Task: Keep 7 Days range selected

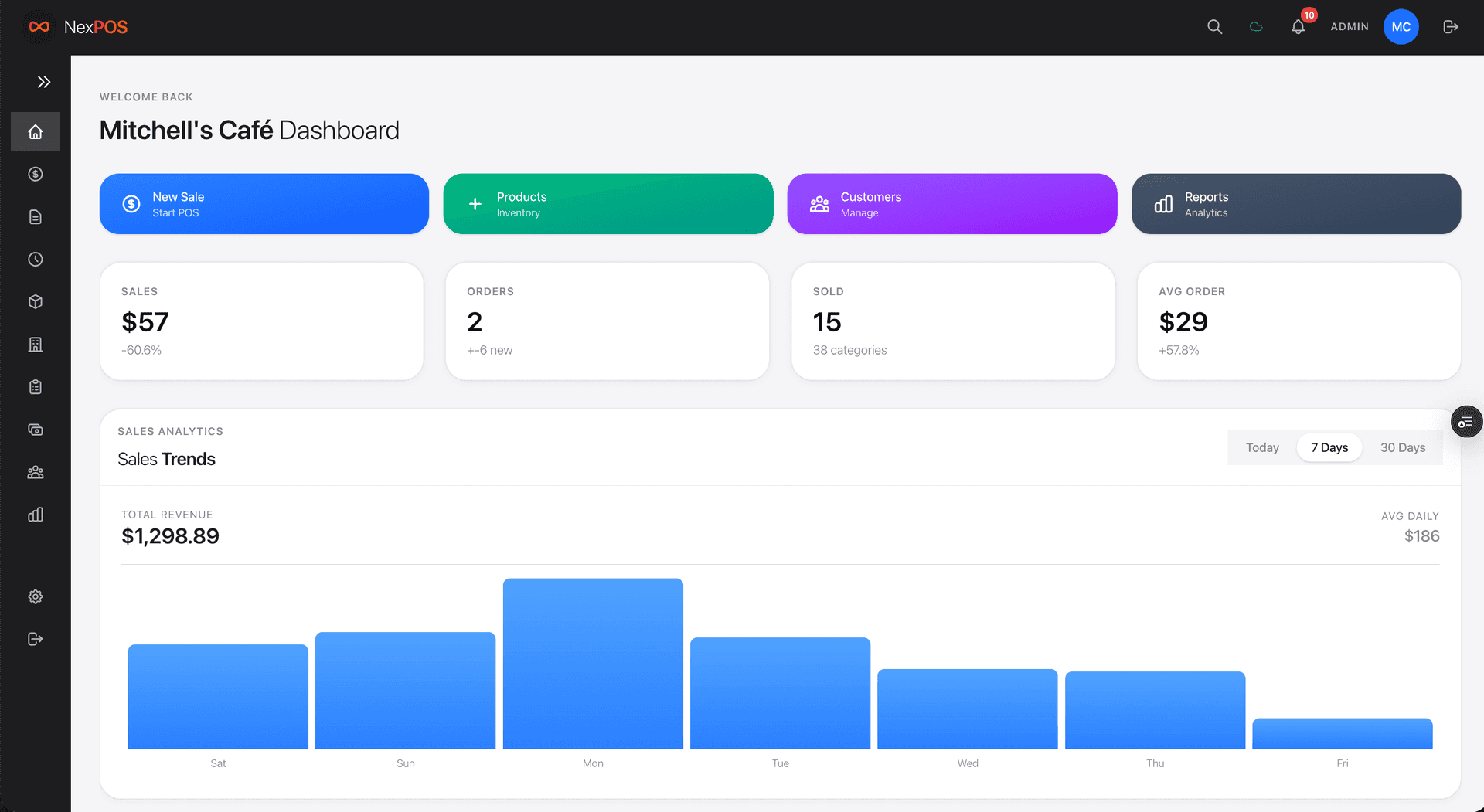Action: coord(1329,447)
